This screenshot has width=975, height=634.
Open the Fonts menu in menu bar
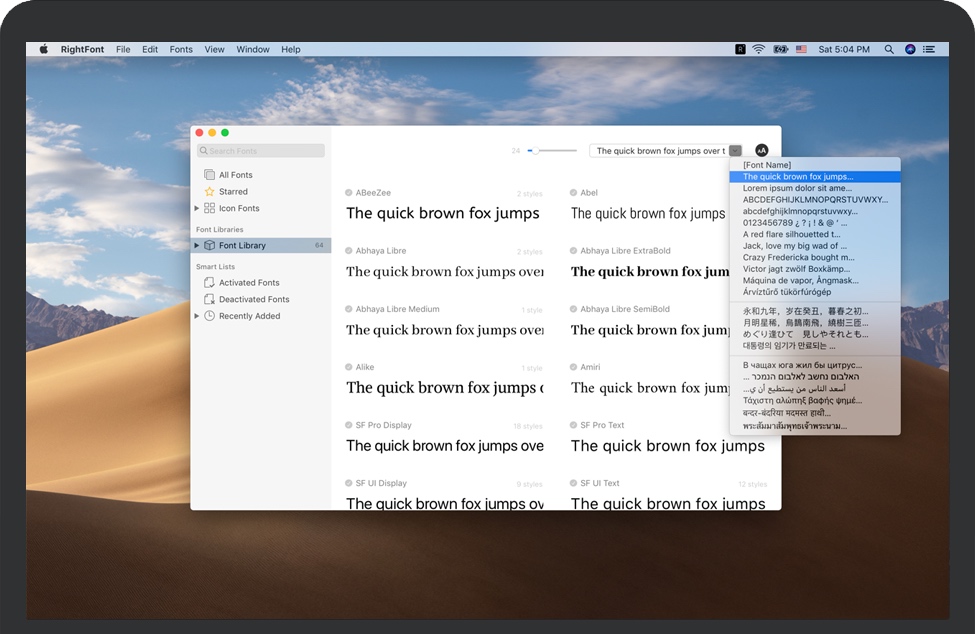click(x=181, y=49)
